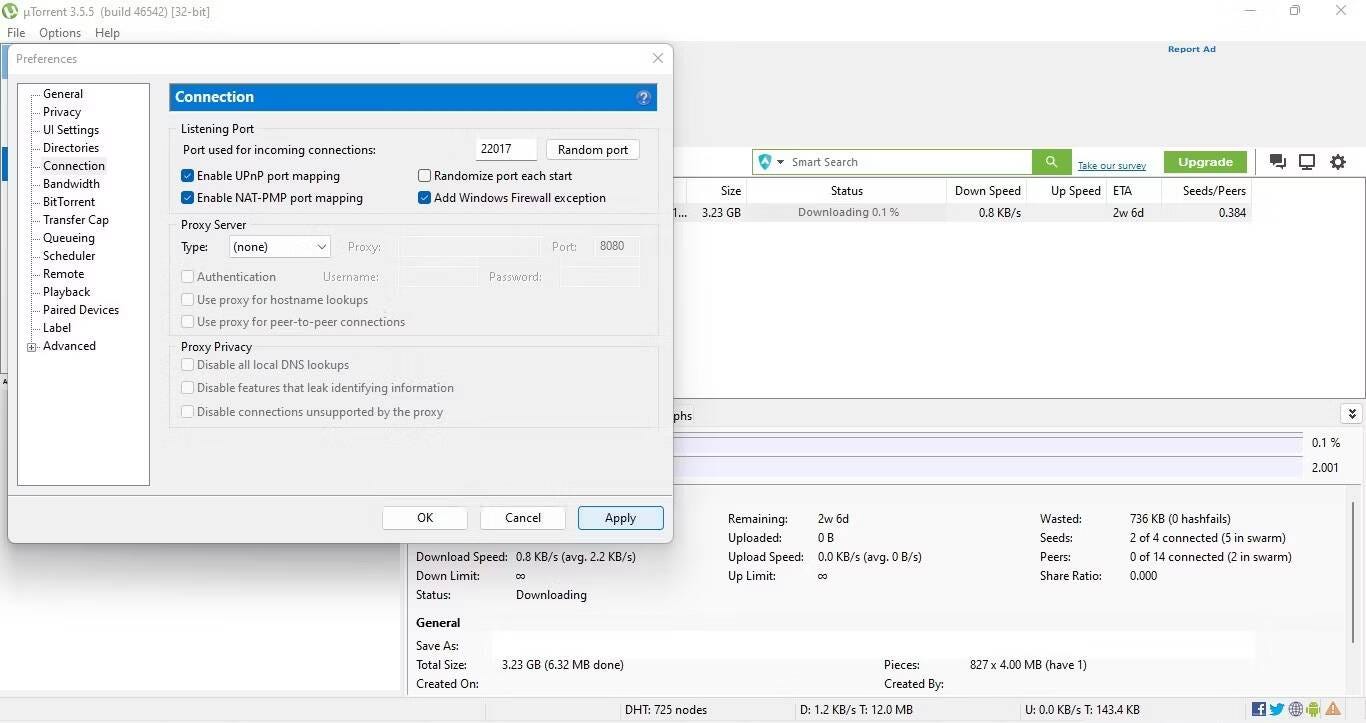The image size is (1366, 723).
Task: Open remote access via the monitor icon
Action: click(x=1307, y=161)
